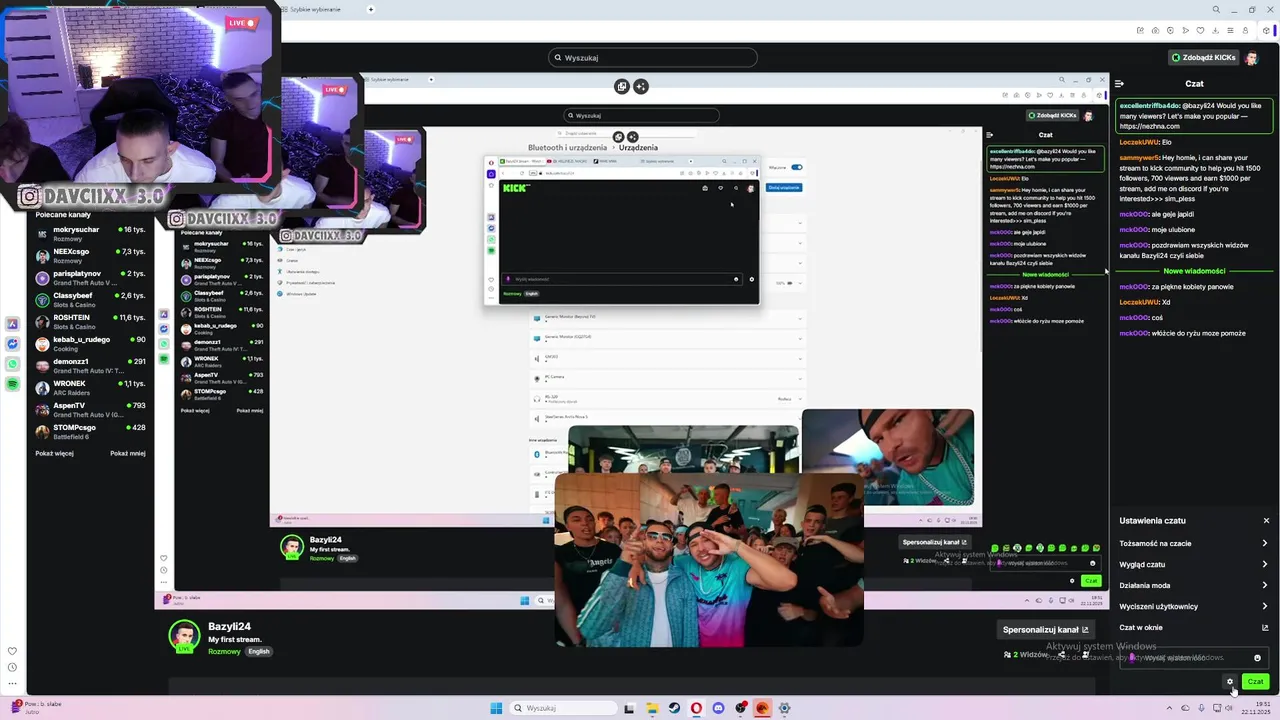
Task: Click username sammywer5 in the chat
Action: click(1140, 158)
